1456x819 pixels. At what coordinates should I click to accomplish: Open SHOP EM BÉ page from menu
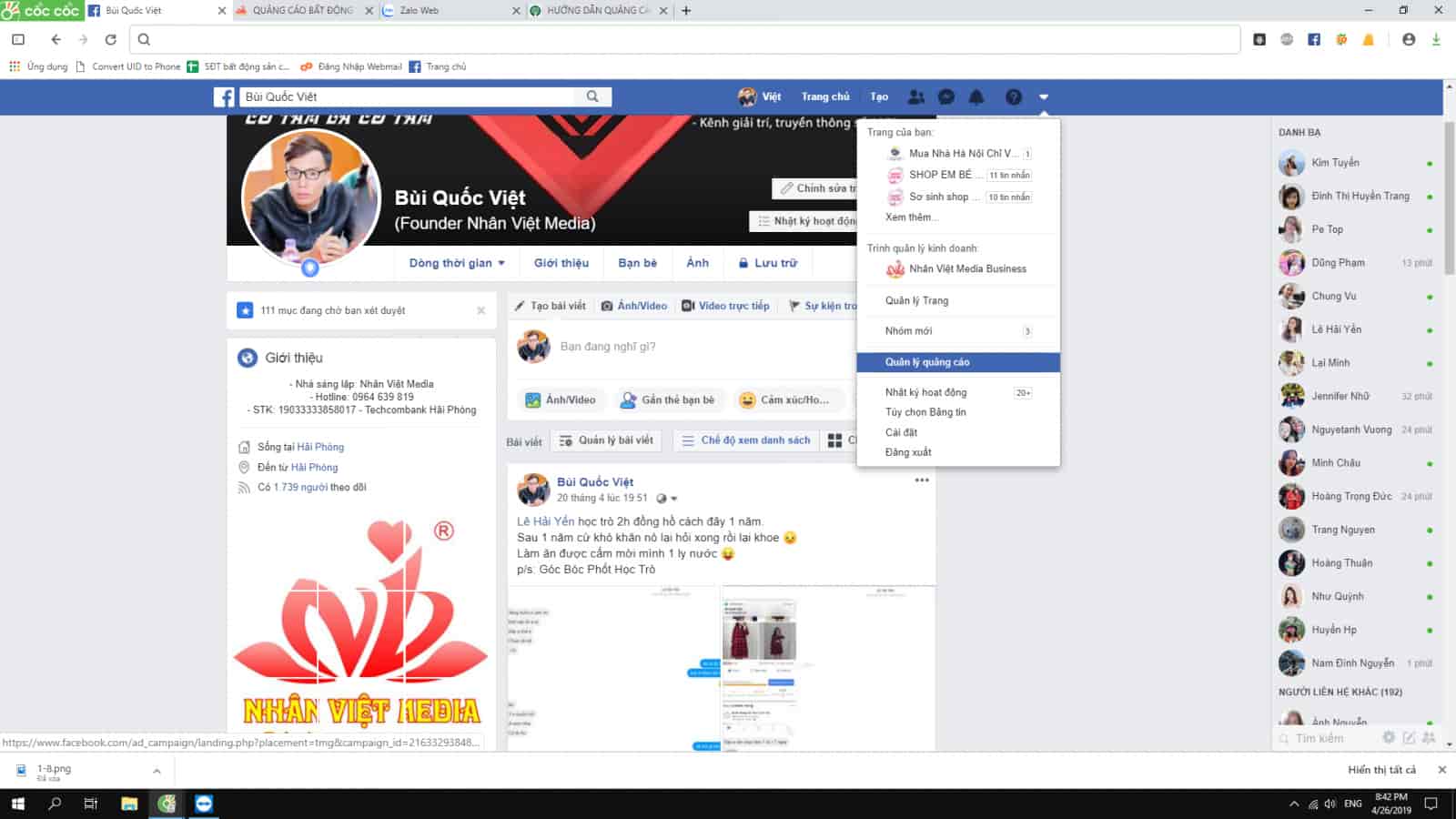958,175
